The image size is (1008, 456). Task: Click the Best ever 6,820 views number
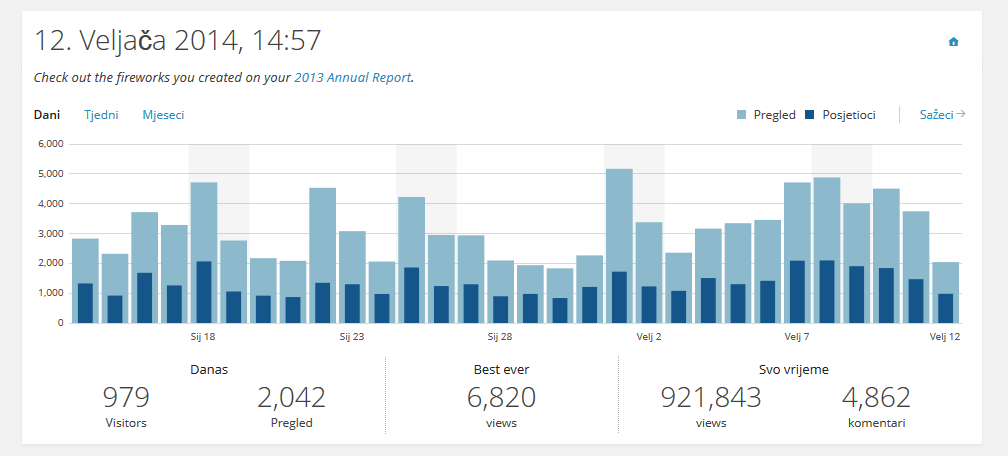501,398
